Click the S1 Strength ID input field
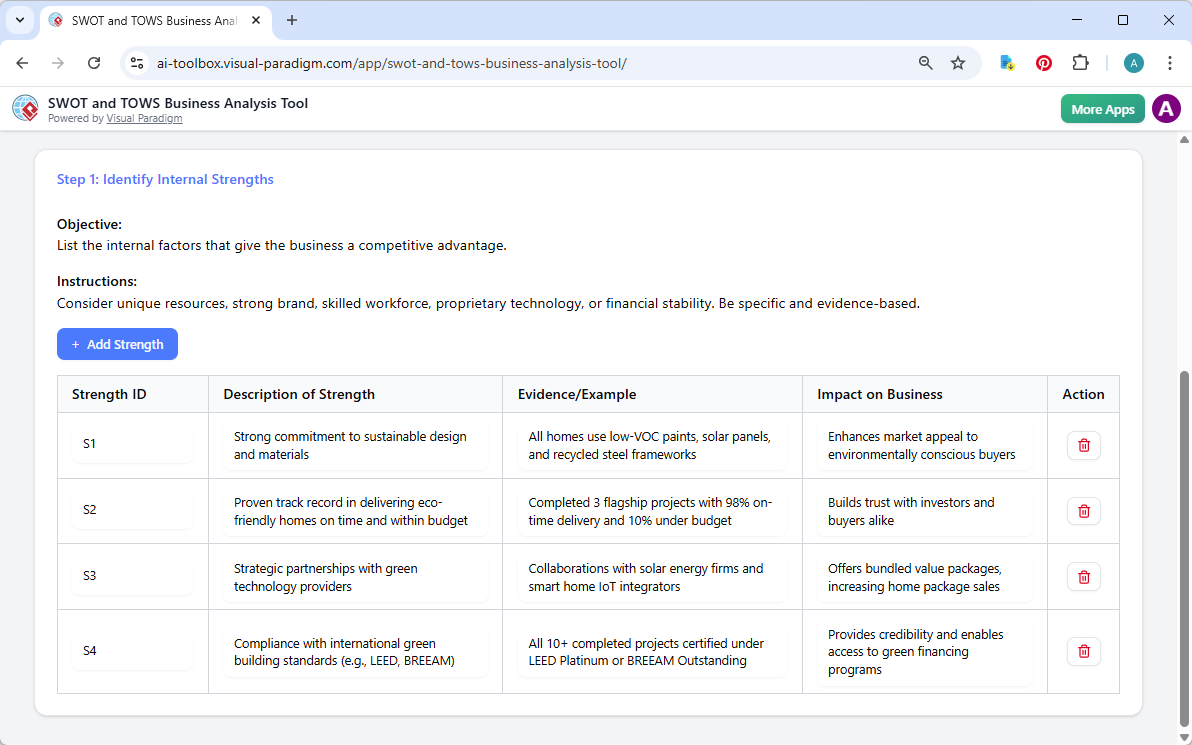The height and width of the screenshot is (745, 1192). (x=132, y=445)
